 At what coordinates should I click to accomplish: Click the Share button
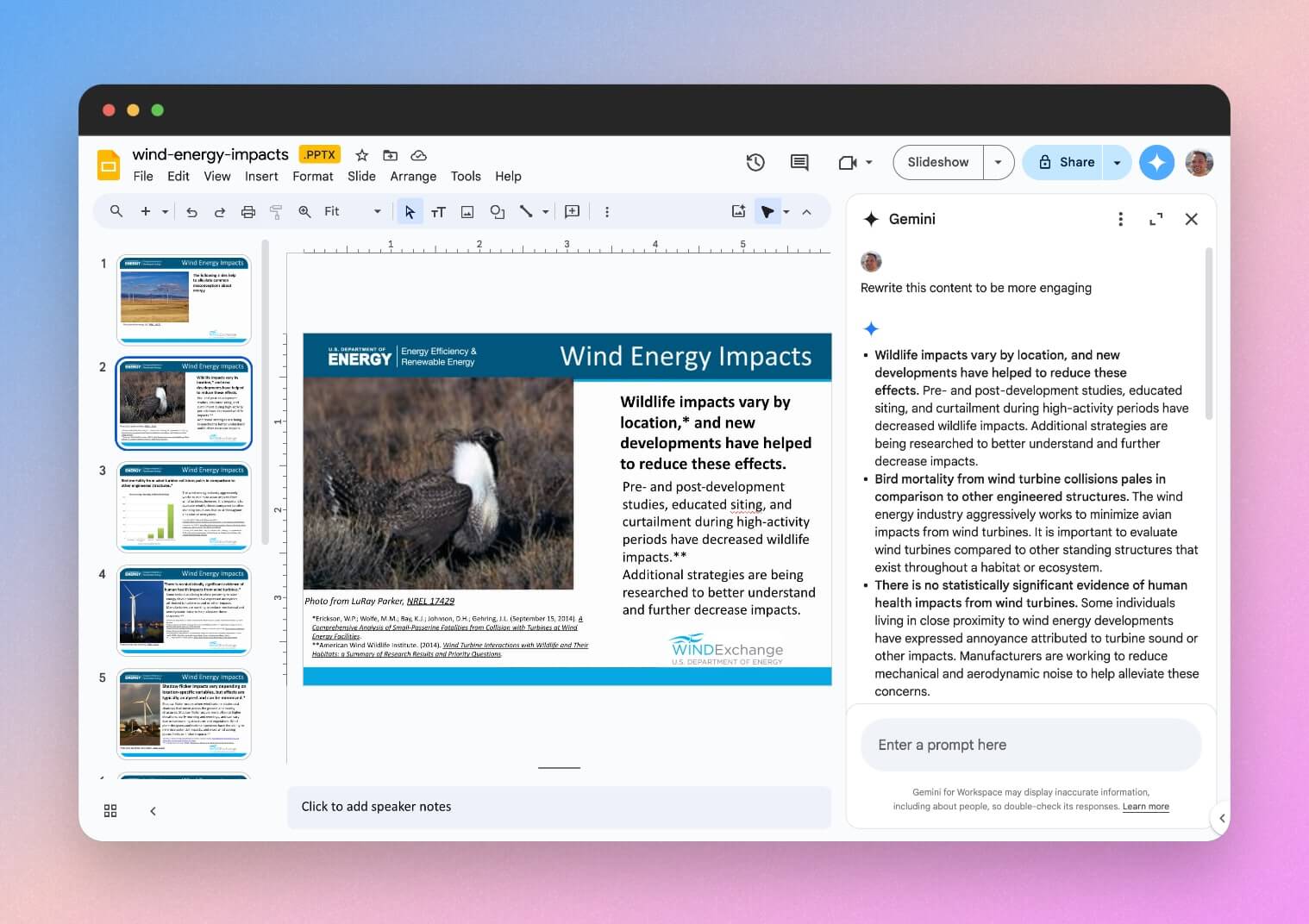1072,162
